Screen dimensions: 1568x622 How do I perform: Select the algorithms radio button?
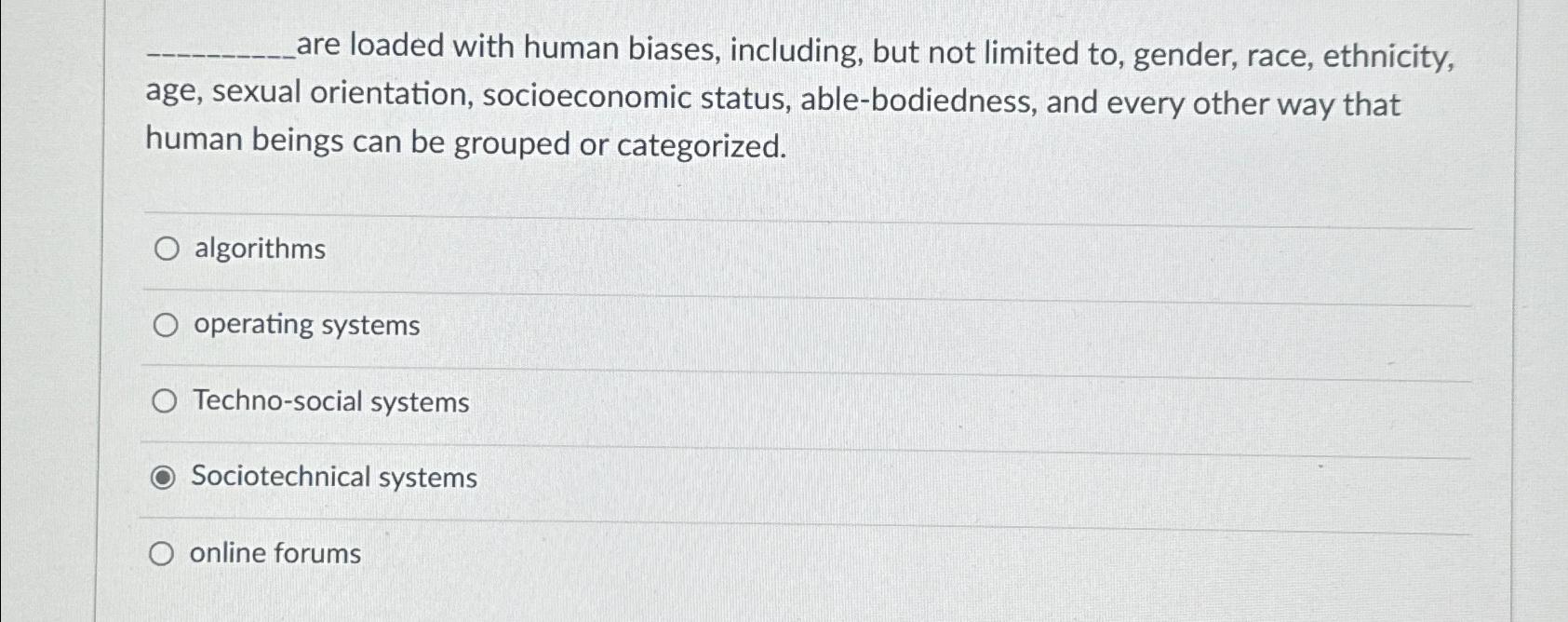[x=166, y=248]
